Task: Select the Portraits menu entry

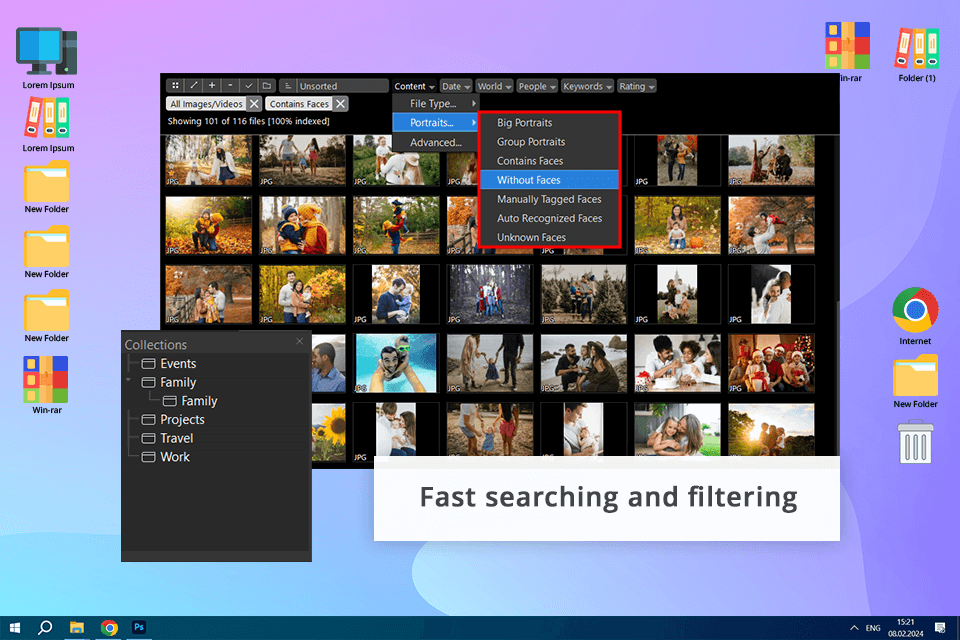Action: click(x=435, y=122)
